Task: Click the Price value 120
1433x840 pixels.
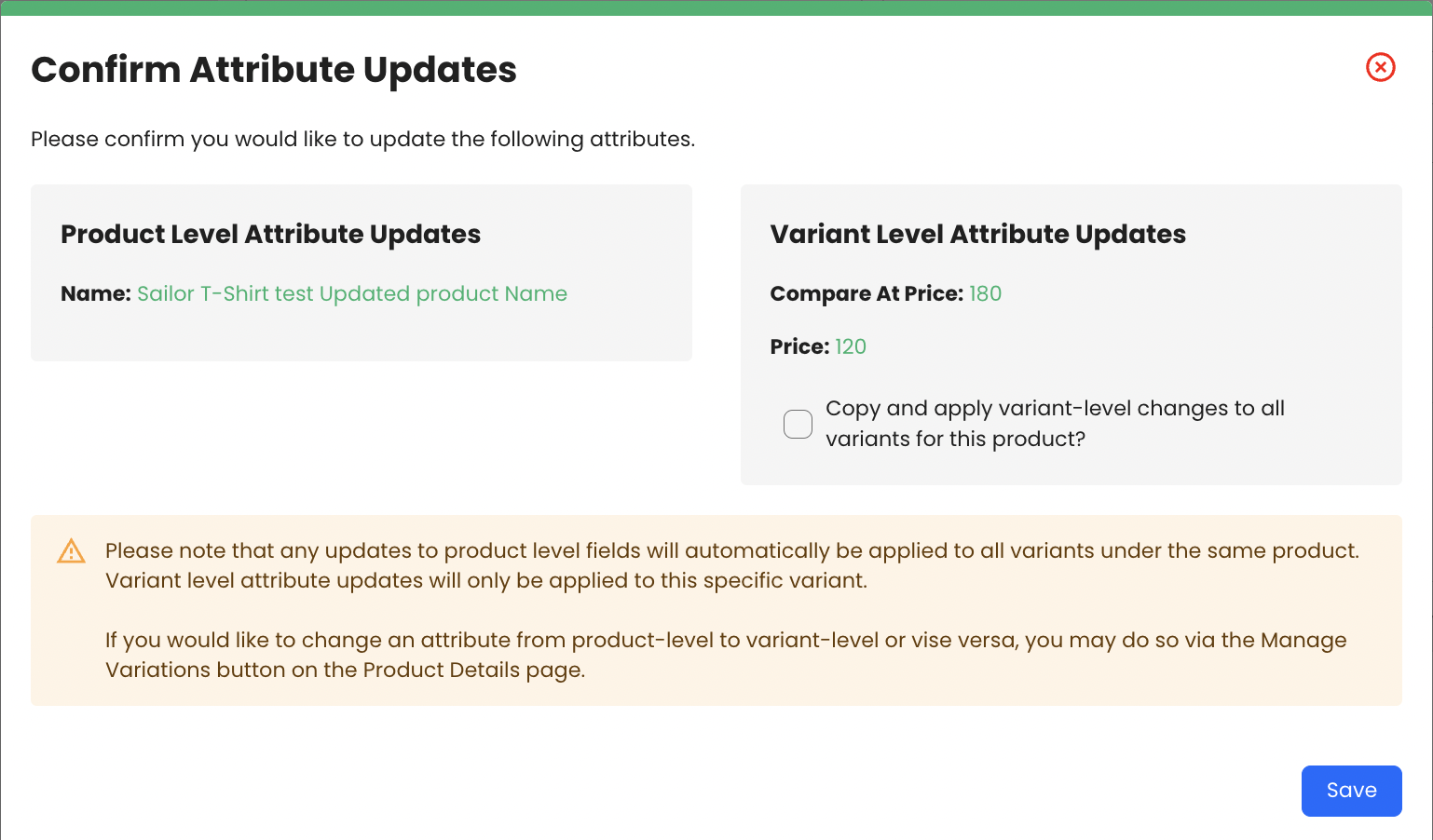Action: (850, 346)
